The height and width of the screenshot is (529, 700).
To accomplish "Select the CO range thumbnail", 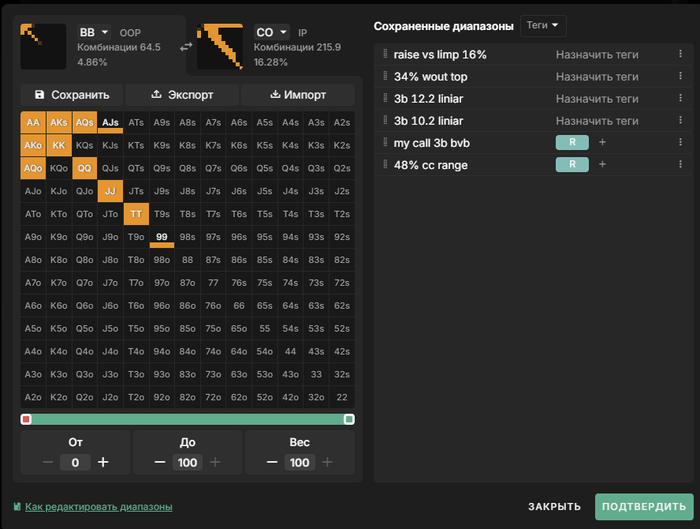I will click(220, 46).
